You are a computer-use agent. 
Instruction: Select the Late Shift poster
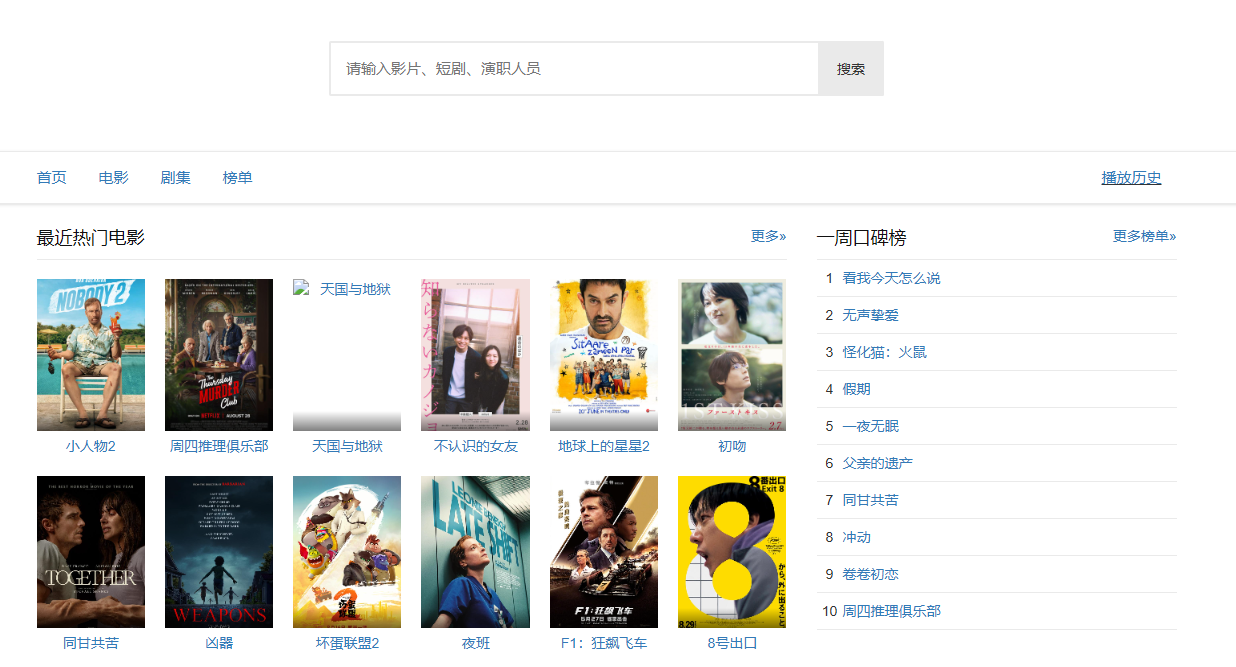(475, 552)
